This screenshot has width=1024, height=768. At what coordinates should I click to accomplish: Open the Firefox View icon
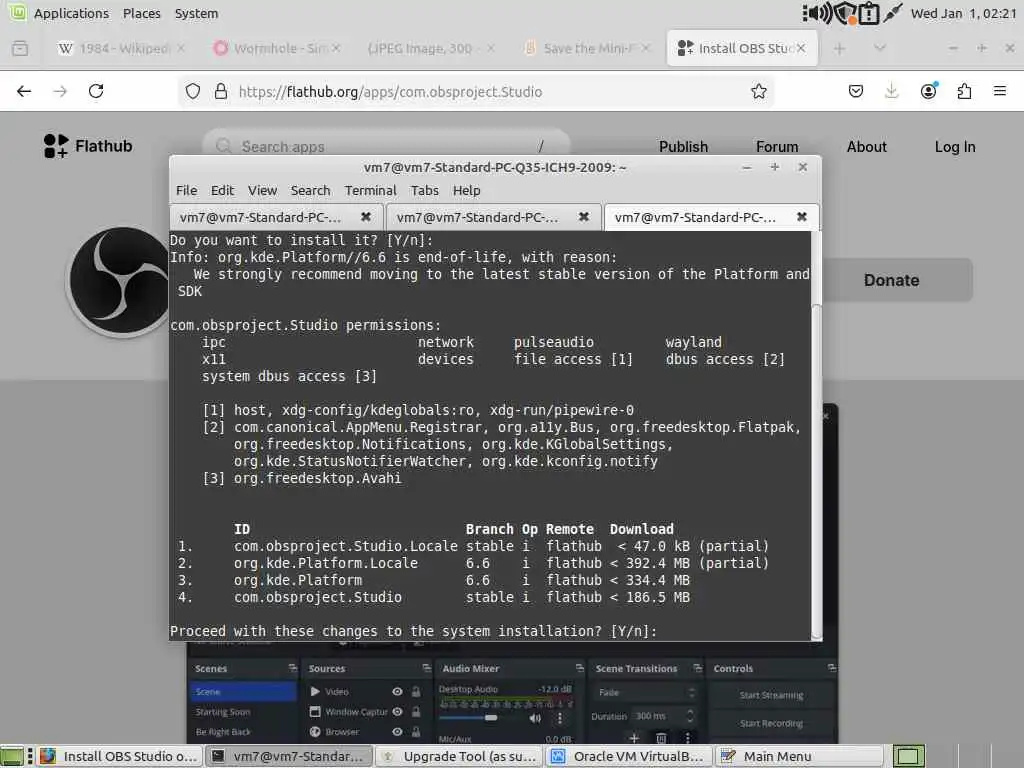(20, 48)
